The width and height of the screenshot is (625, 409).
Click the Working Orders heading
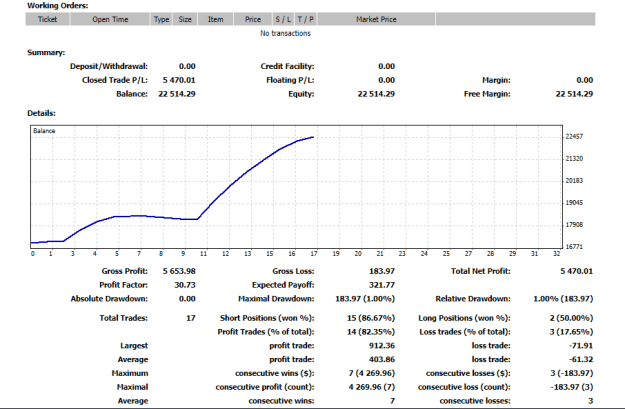(x=58, y=6)
